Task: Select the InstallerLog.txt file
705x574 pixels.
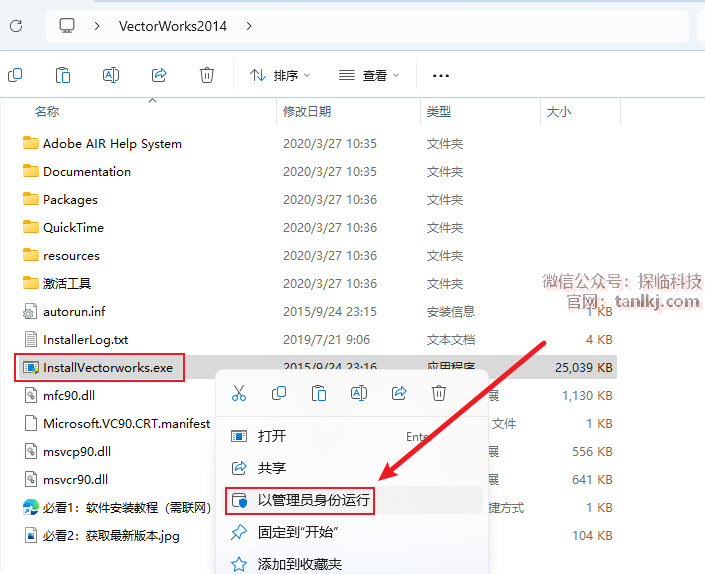Action: (x=85, y=340)
